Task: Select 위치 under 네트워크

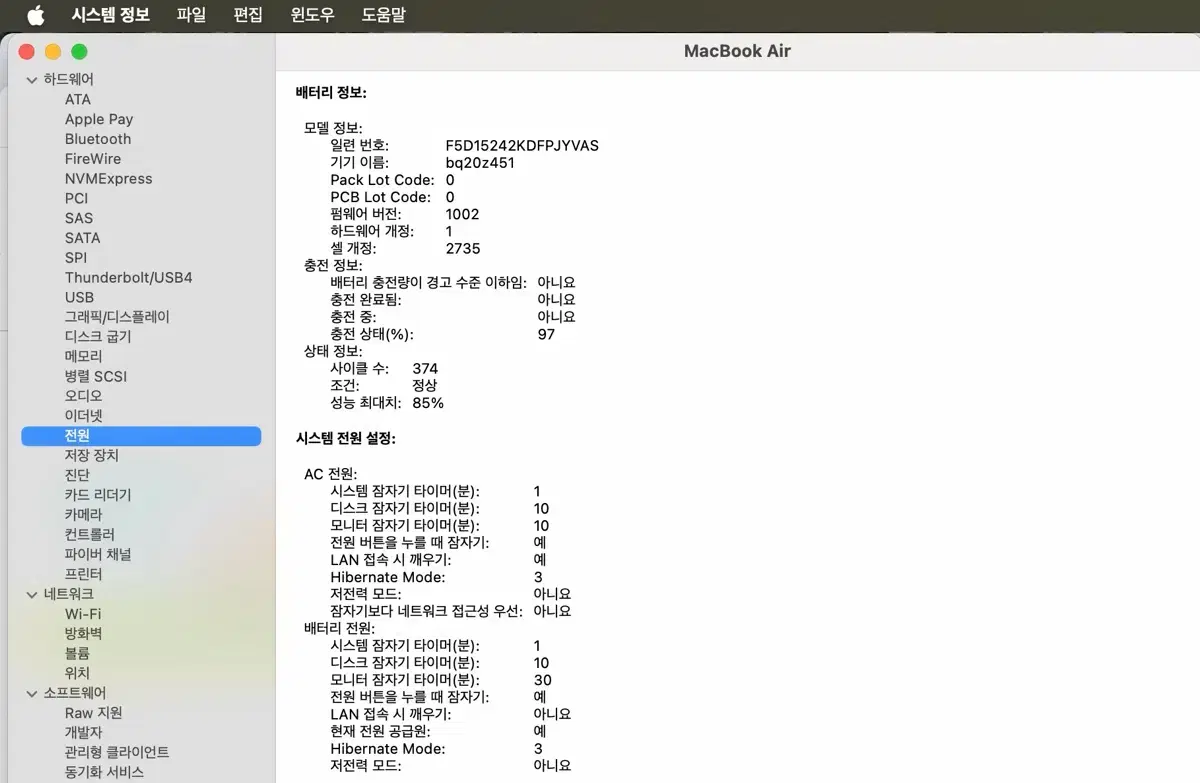Action: pos(77,673)
